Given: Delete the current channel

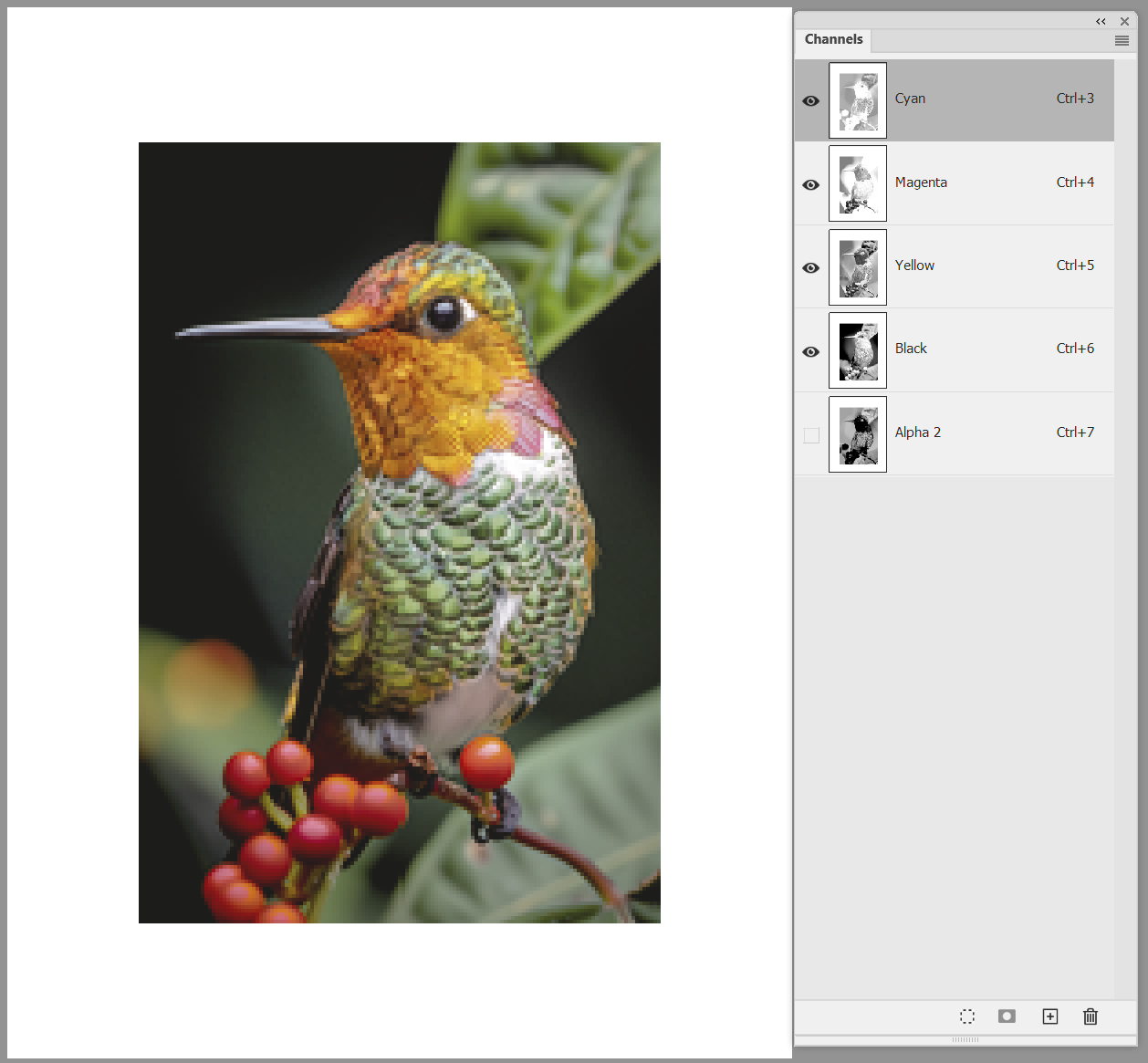Looking at the screenshot, I should (1091, 1016).
